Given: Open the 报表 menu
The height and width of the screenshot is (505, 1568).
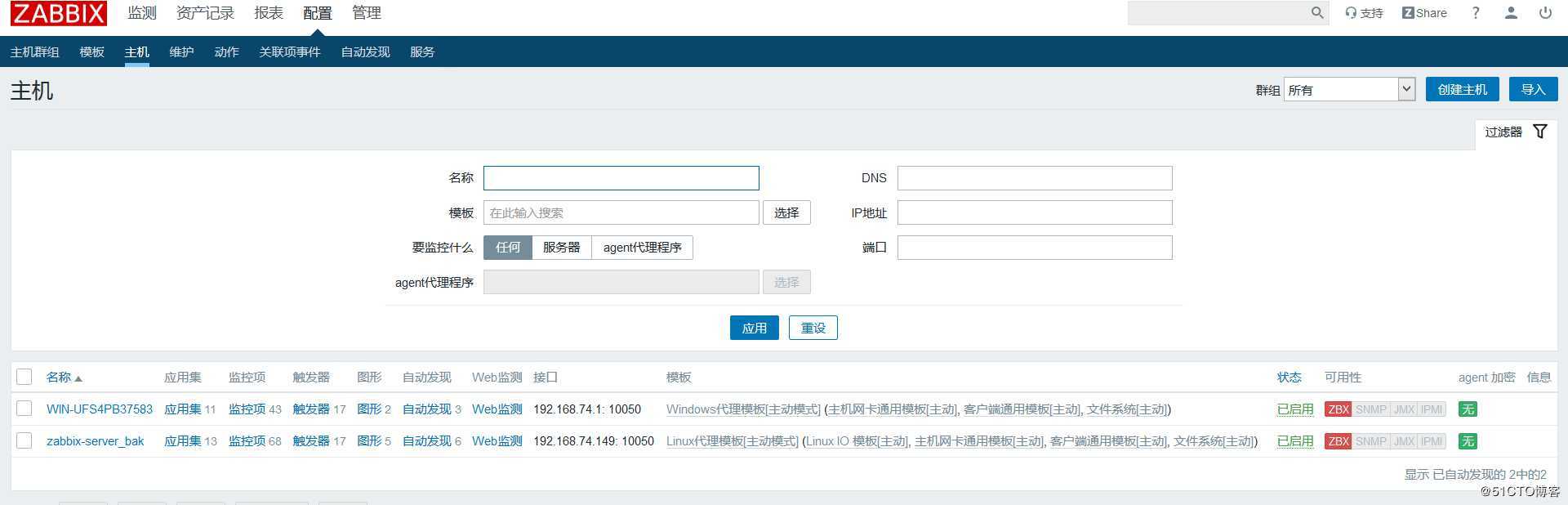Looking at the screenshot, I should (269, 13).
